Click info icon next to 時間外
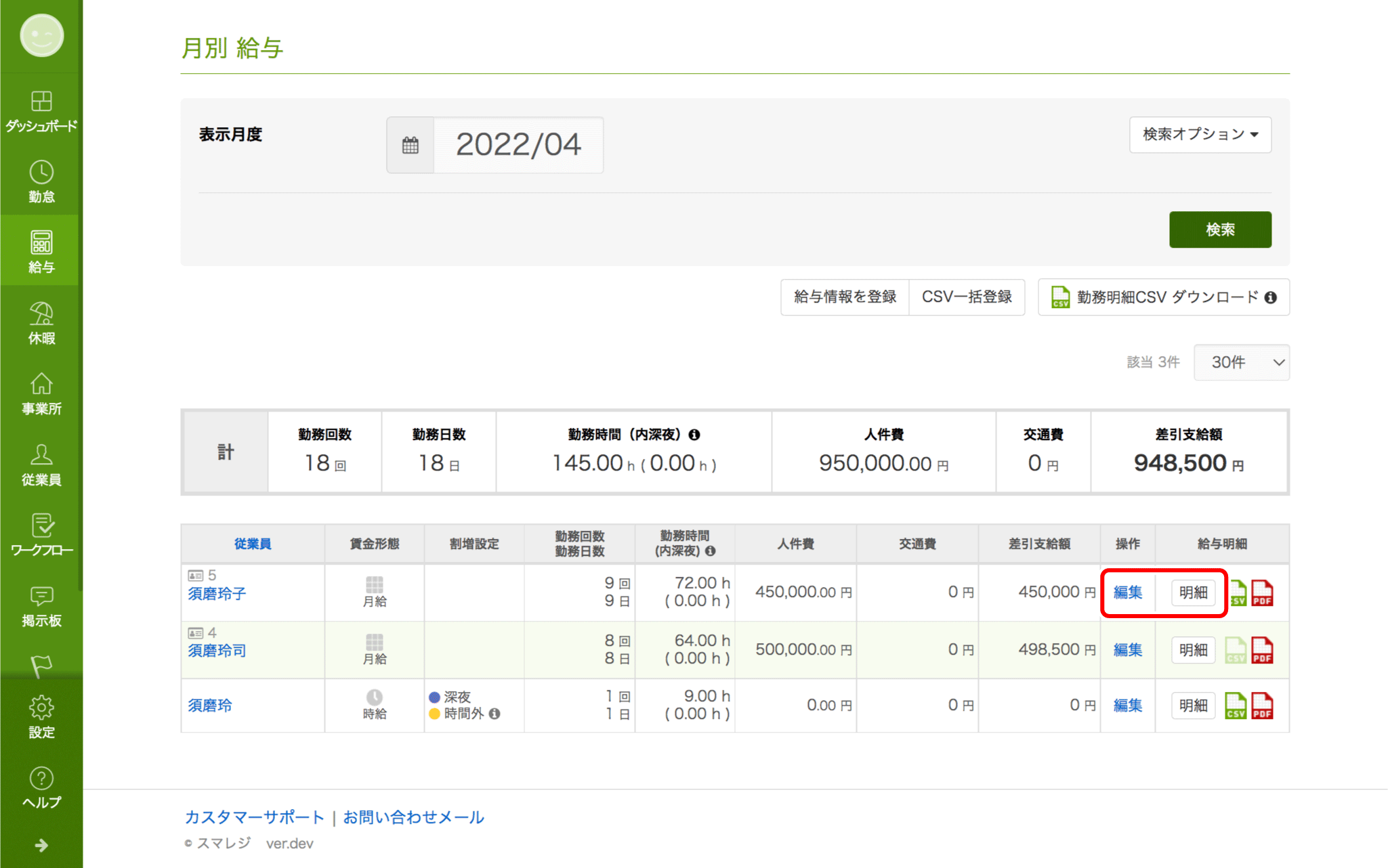The image size is (1388, 868). coord(495,714)
